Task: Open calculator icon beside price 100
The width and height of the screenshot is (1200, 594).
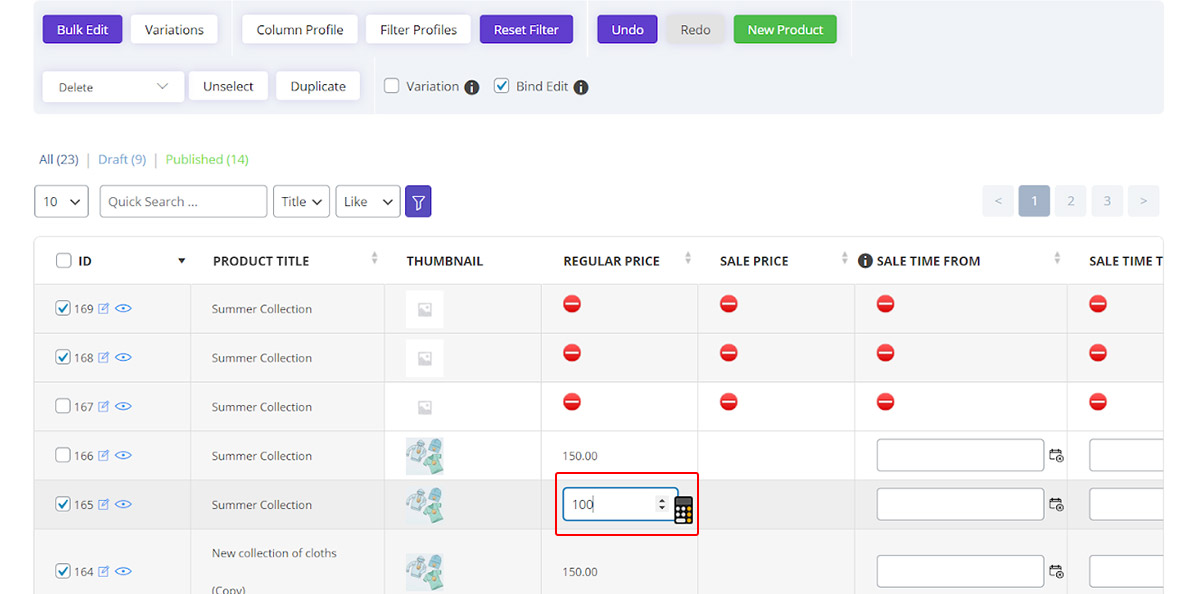Action: [683, 510]
